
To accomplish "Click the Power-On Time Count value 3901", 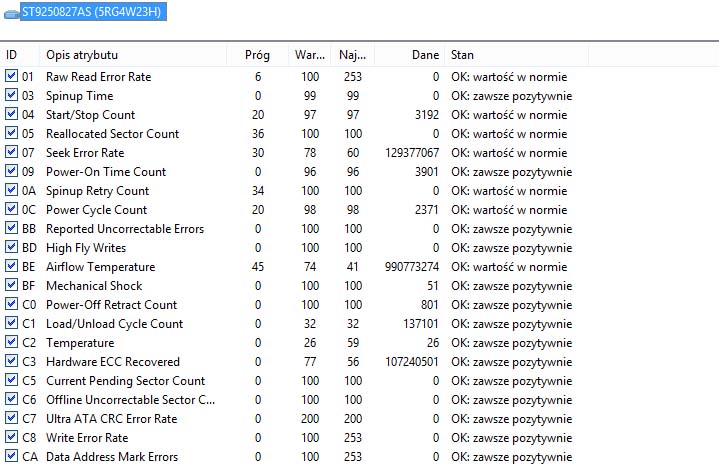I will point(427,172).
